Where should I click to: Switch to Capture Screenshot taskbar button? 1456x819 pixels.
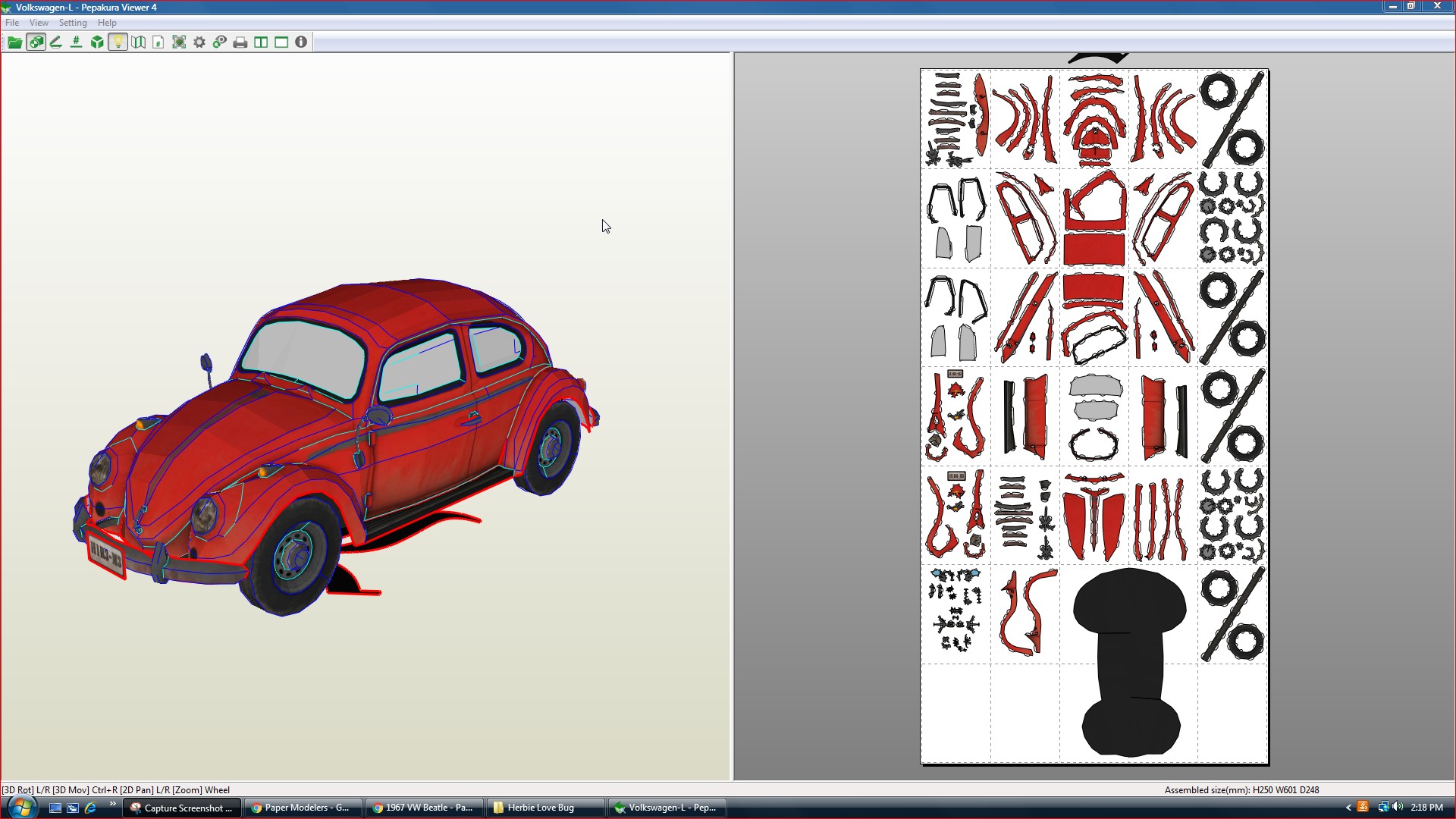point(182,808)
